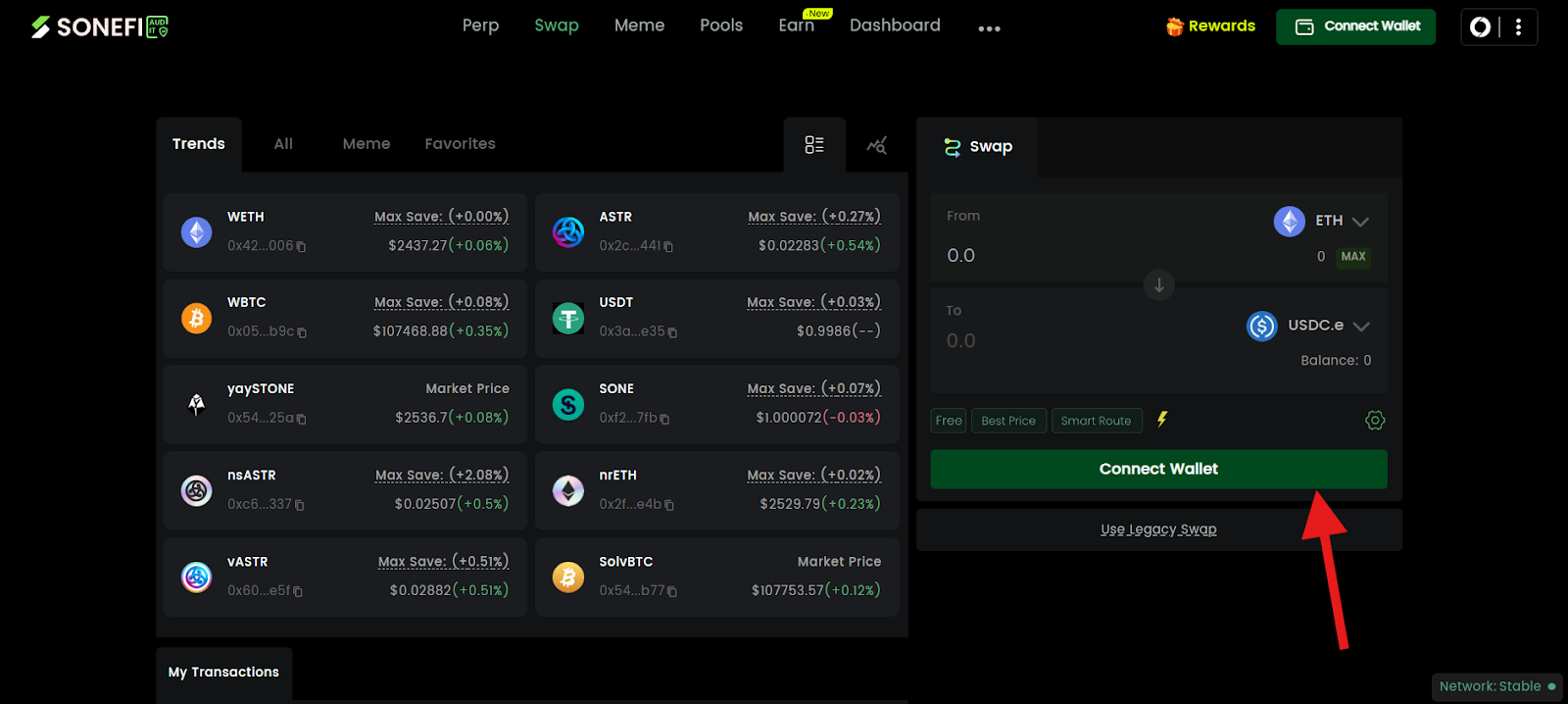Expand the three-dot more menu

(x=990, y=28)
